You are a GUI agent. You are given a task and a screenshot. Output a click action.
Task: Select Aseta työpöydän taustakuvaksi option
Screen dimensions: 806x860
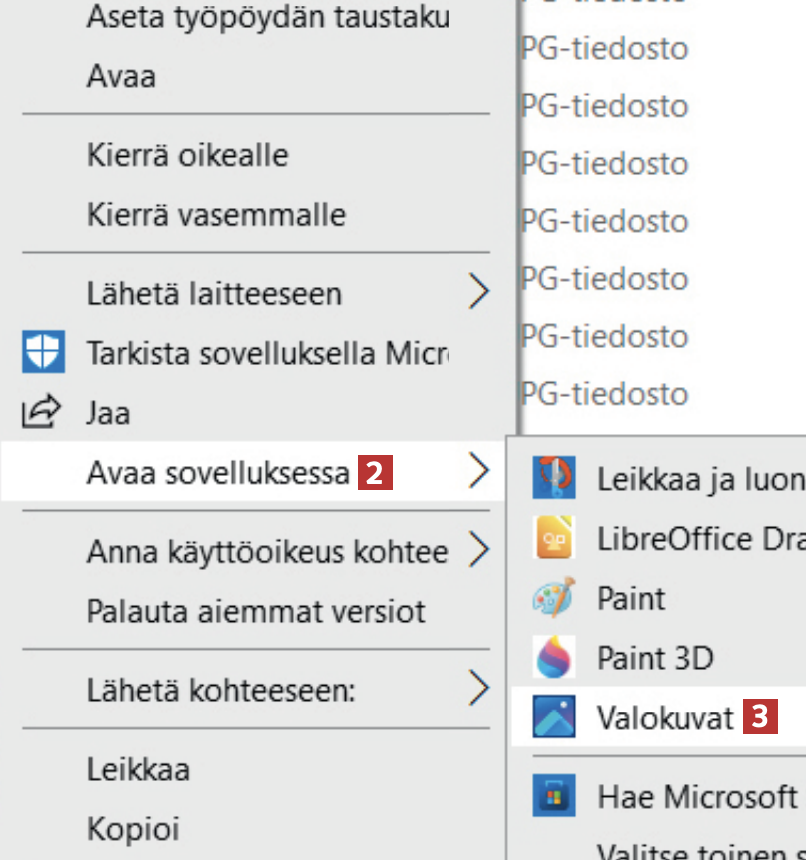pos(268,17)
